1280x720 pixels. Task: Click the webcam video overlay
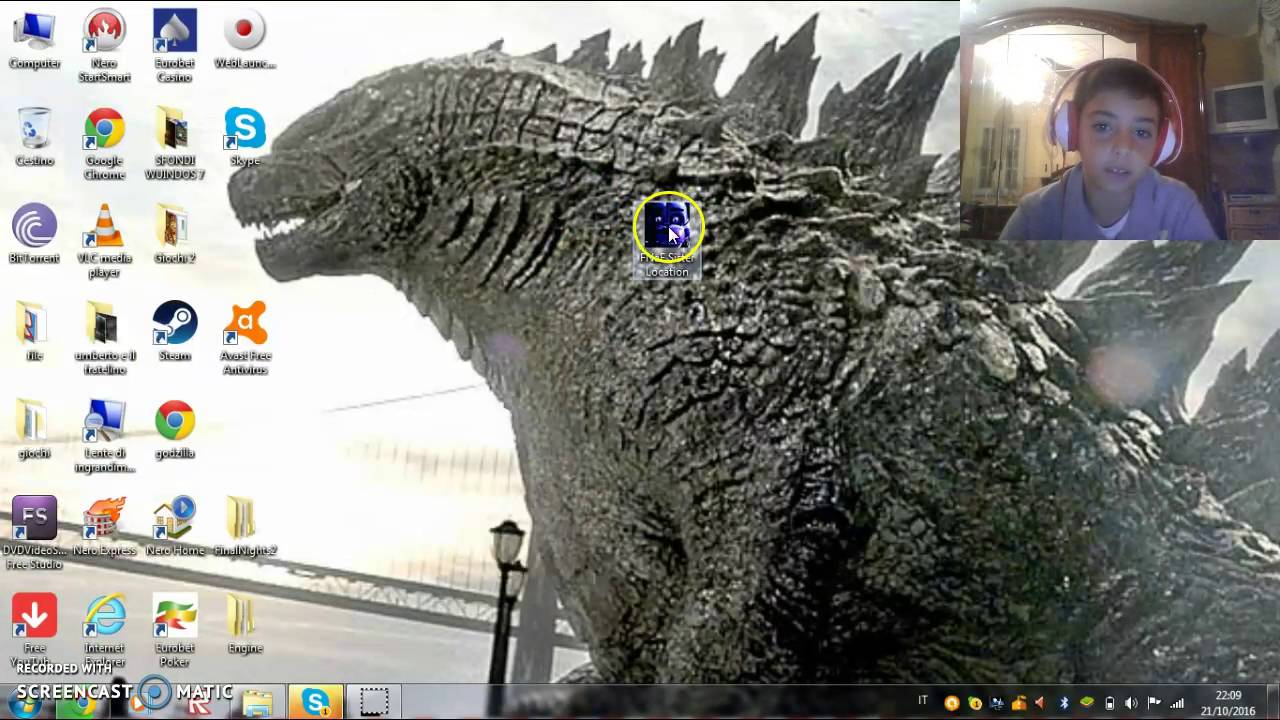(1120, 120)
